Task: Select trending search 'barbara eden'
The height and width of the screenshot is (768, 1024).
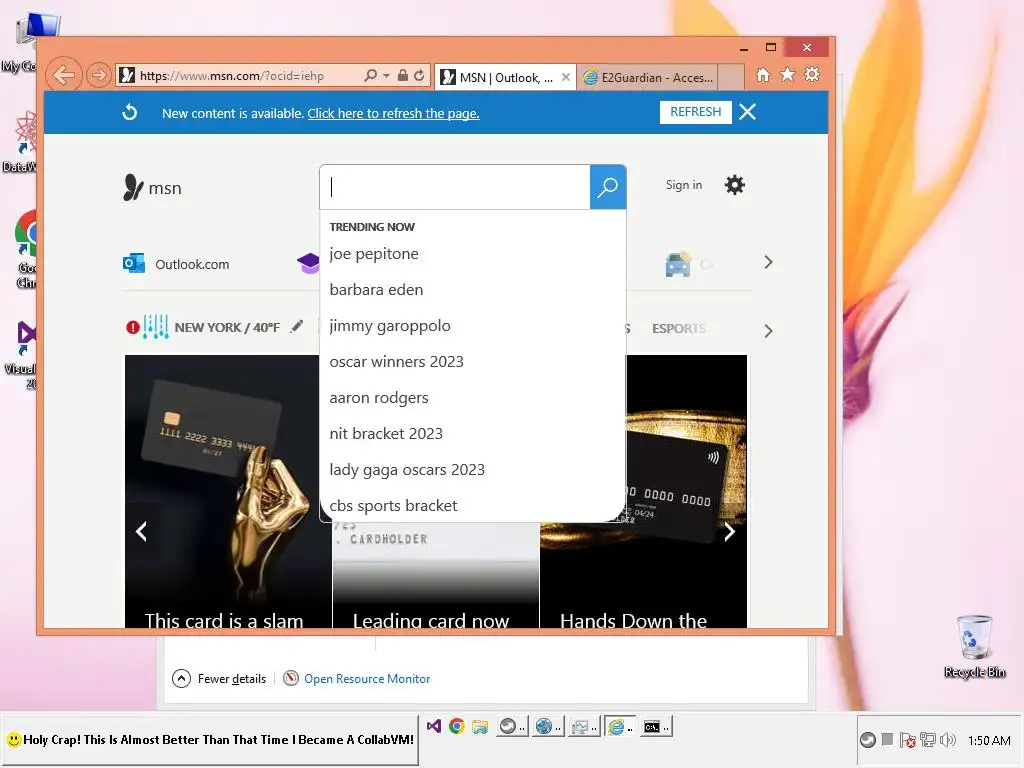Action: [376, 289]
